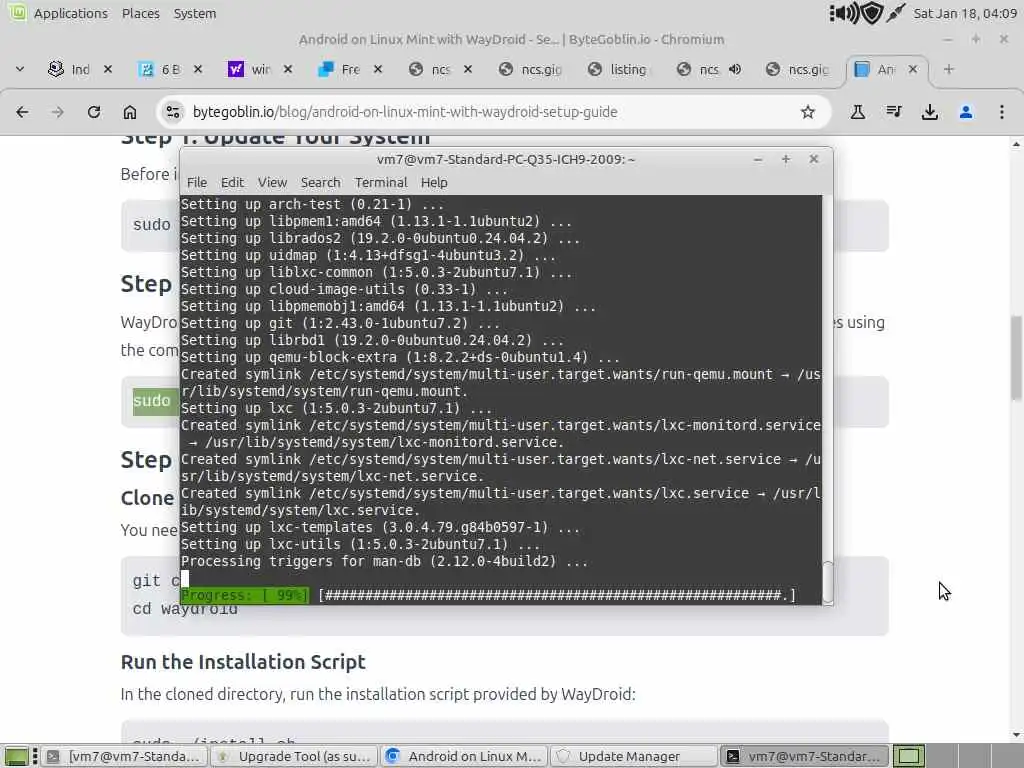
Task: Minimize the terminal window
Action: point(758,159)
